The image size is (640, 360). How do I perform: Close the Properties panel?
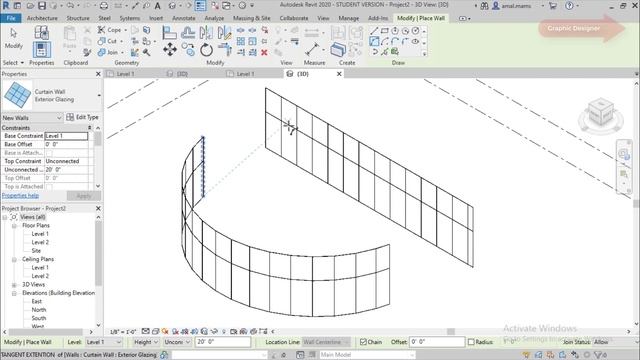(x=98, y=74)
